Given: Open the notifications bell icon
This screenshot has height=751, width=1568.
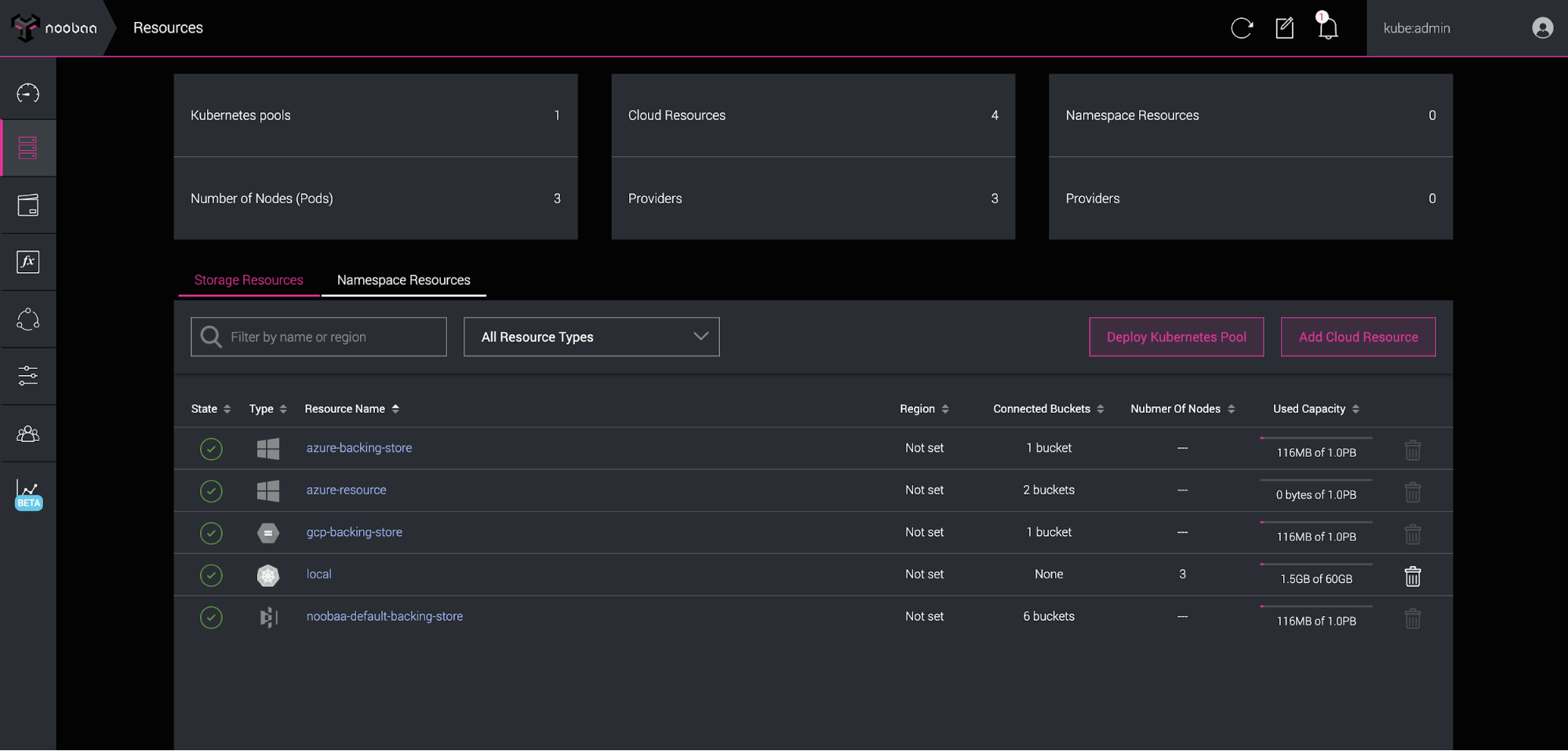Looking at the screenshot, I should coord(1327,29).
